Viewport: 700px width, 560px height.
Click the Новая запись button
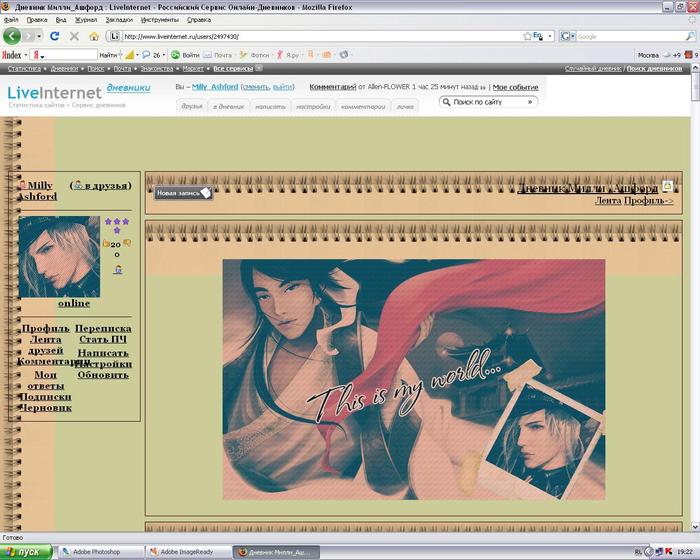pyautogui.click(x=183, y=193)
